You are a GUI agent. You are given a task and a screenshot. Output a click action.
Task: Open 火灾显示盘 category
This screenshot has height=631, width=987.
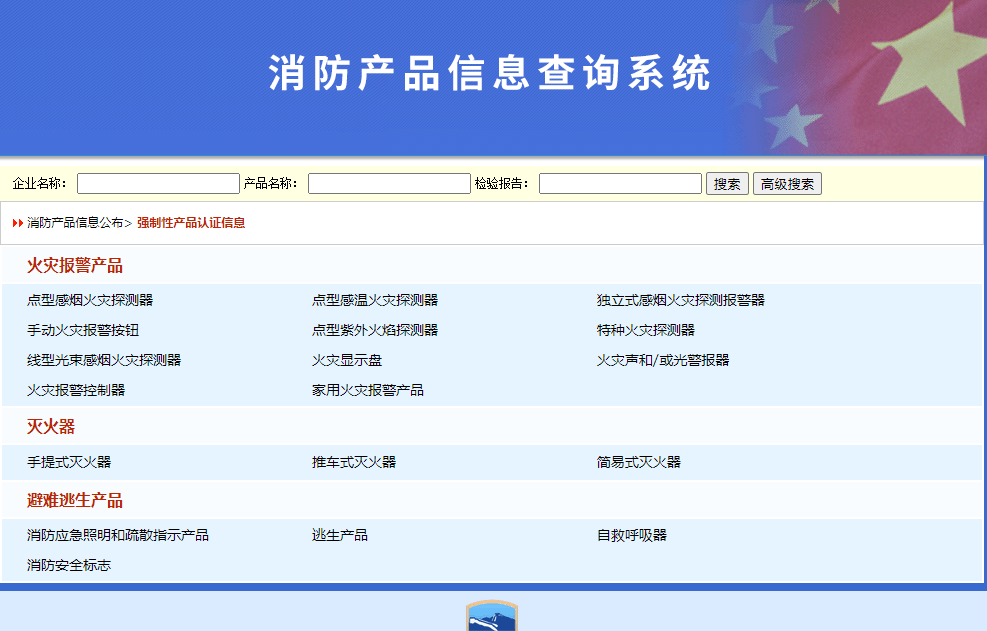pos(347,360)
